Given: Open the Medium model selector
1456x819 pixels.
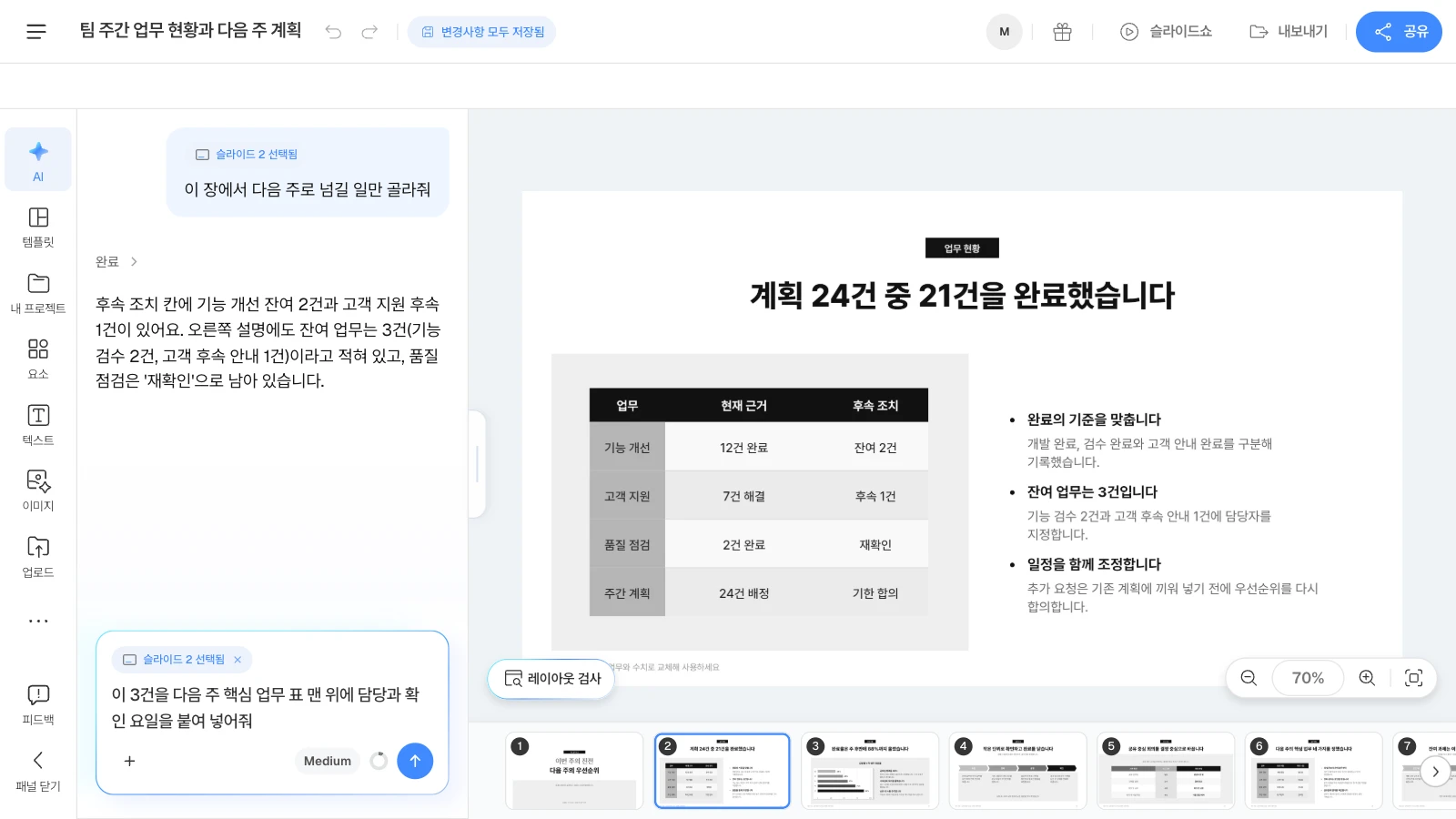Looking at the screenshot, I should click(x=328, y=761).
